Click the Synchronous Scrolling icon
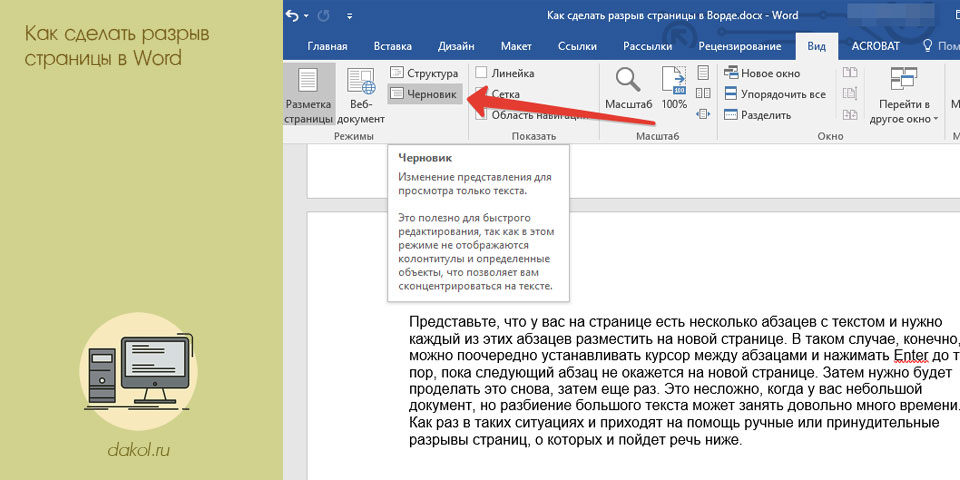960x480 pixels. pos(849,93)
